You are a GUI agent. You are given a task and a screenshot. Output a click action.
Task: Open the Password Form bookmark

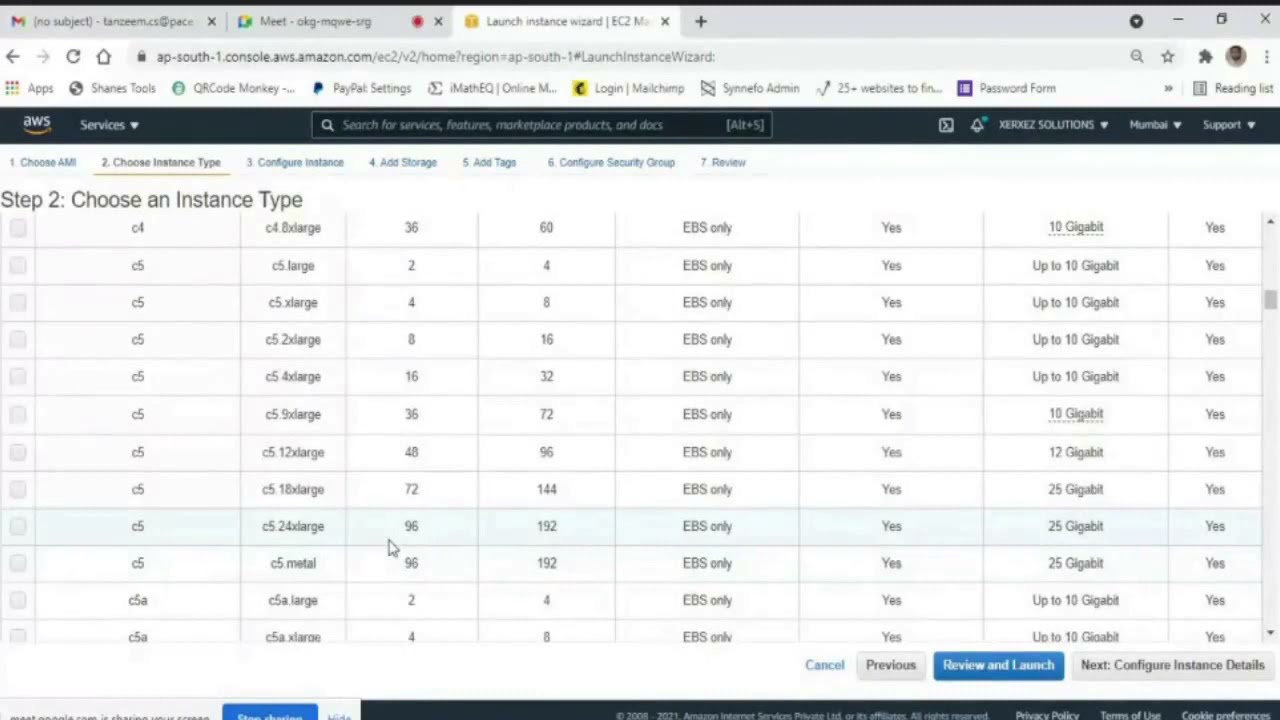point(1007,88)
